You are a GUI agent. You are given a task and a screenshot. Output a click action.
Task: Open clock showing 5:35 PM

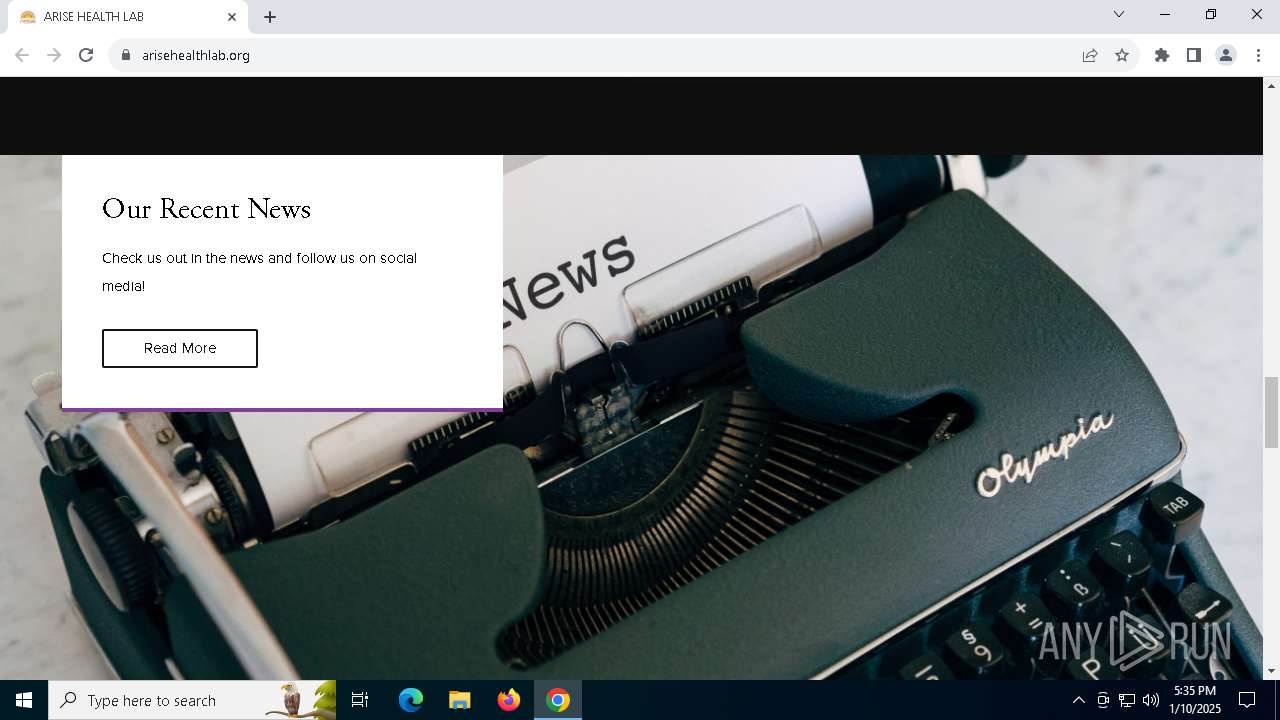click(1195, 700)
